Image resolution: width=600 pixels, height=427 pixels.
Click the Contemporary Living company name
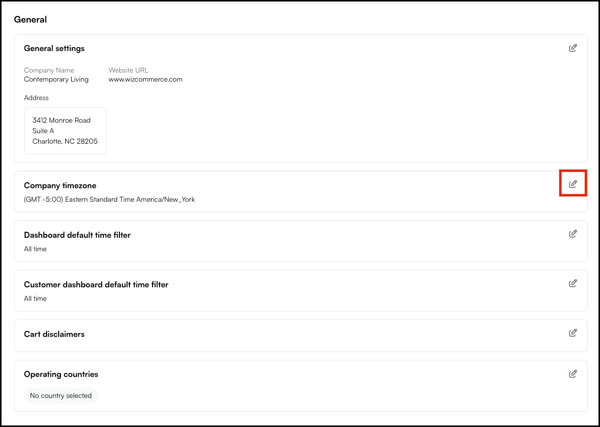(56, 79)
